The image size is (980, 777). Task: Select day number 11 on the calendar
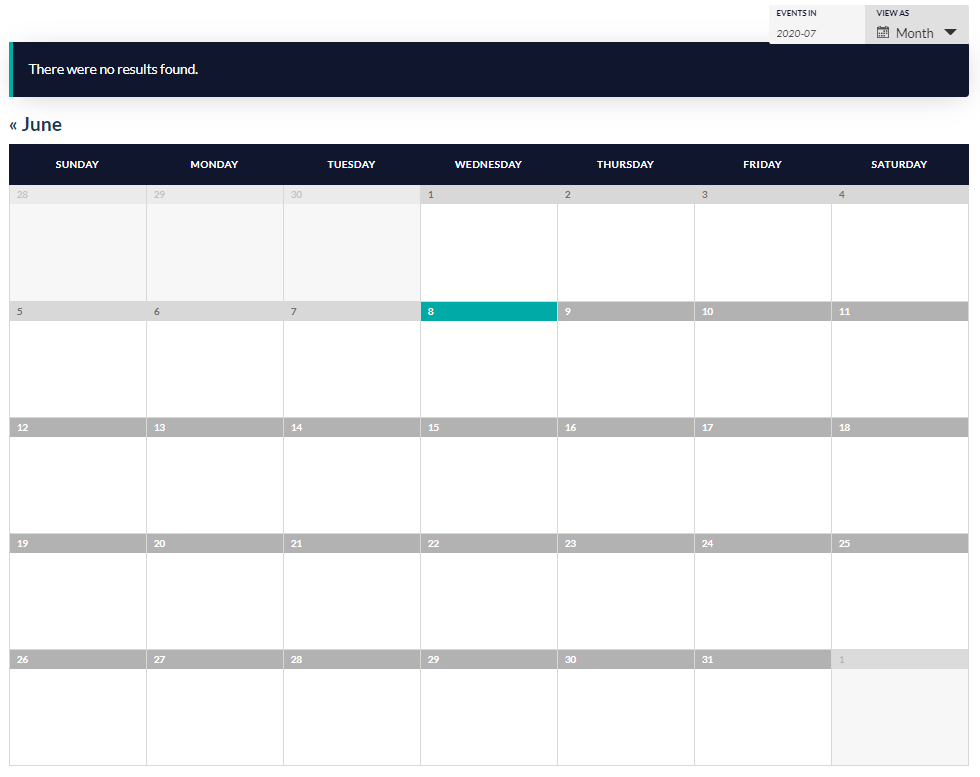pos(844,311)
